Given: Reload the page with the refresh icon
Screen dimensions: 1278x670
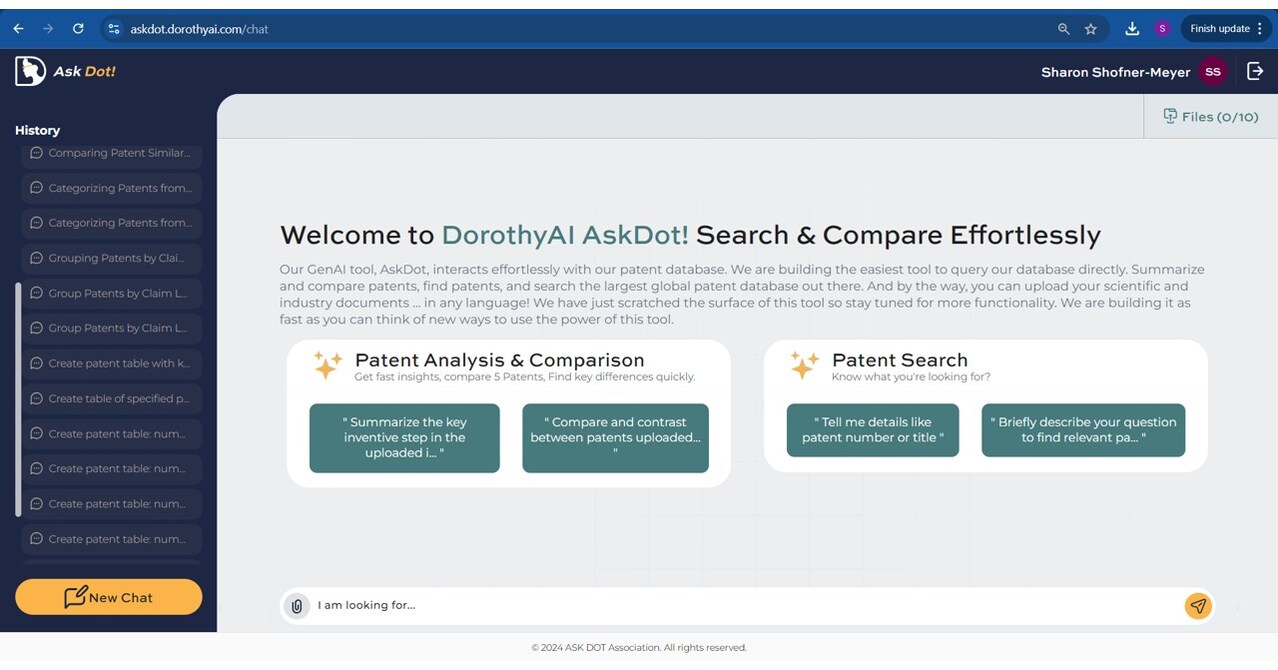Looking at the screenshot, I should (x=78, y=29).
